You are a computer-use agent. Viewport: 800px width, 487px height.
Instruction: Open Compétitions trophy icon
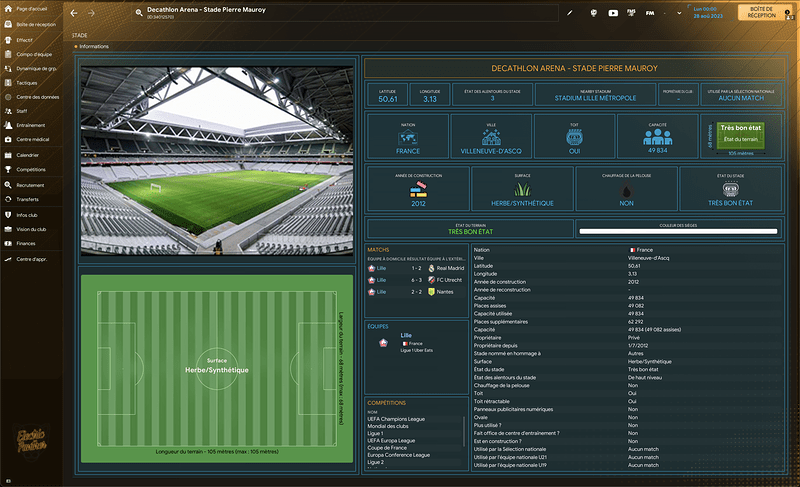click(8, 169)
